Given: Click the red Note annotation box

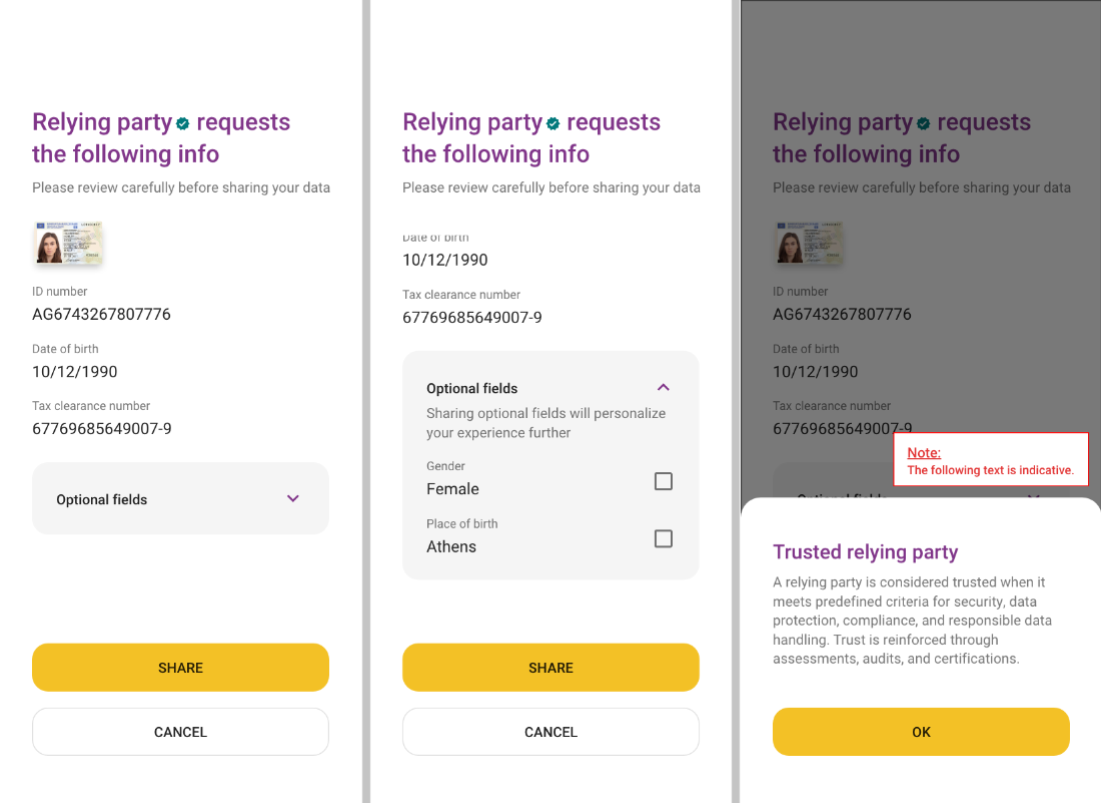Looking at the screenshot, I should (990, 460).
